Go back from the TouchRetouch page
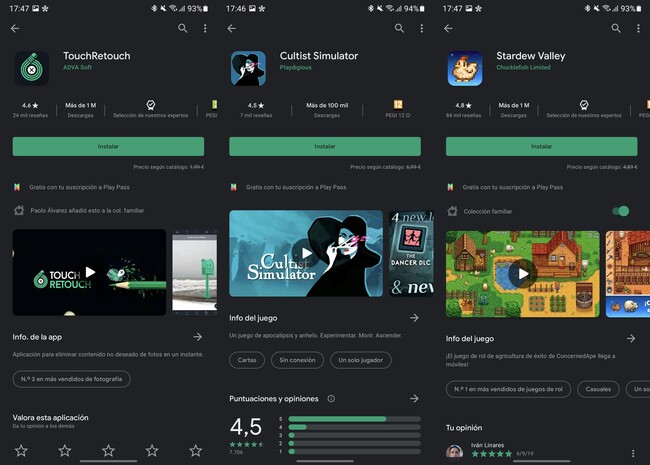This screenshot has height=465, width=650. pyautogui.click(x=15, y=28)
